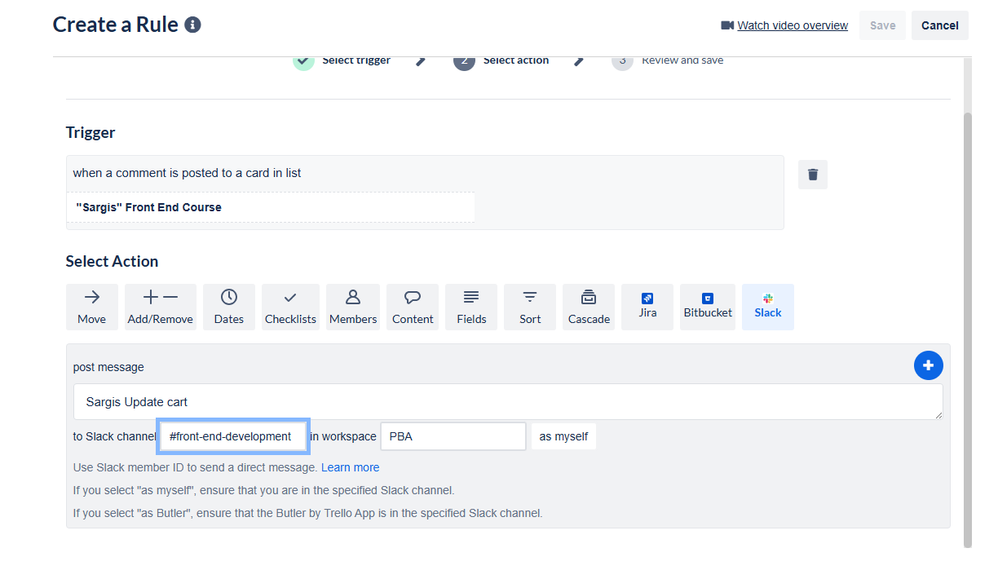
Task: Open the Learn more link
Action: (350, 467)
